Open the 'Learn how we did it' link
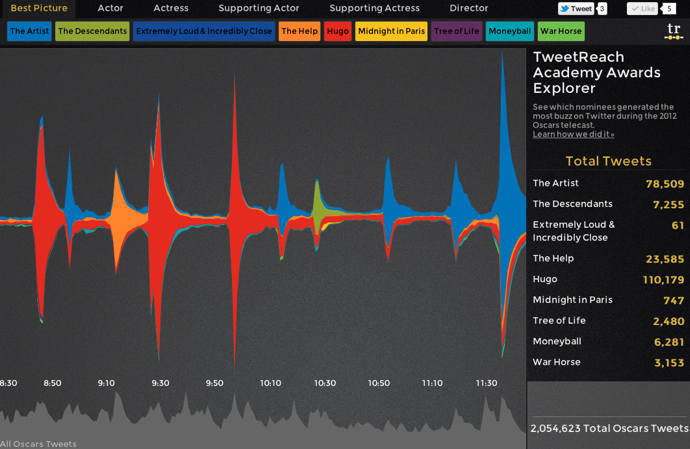 (573, 134)
